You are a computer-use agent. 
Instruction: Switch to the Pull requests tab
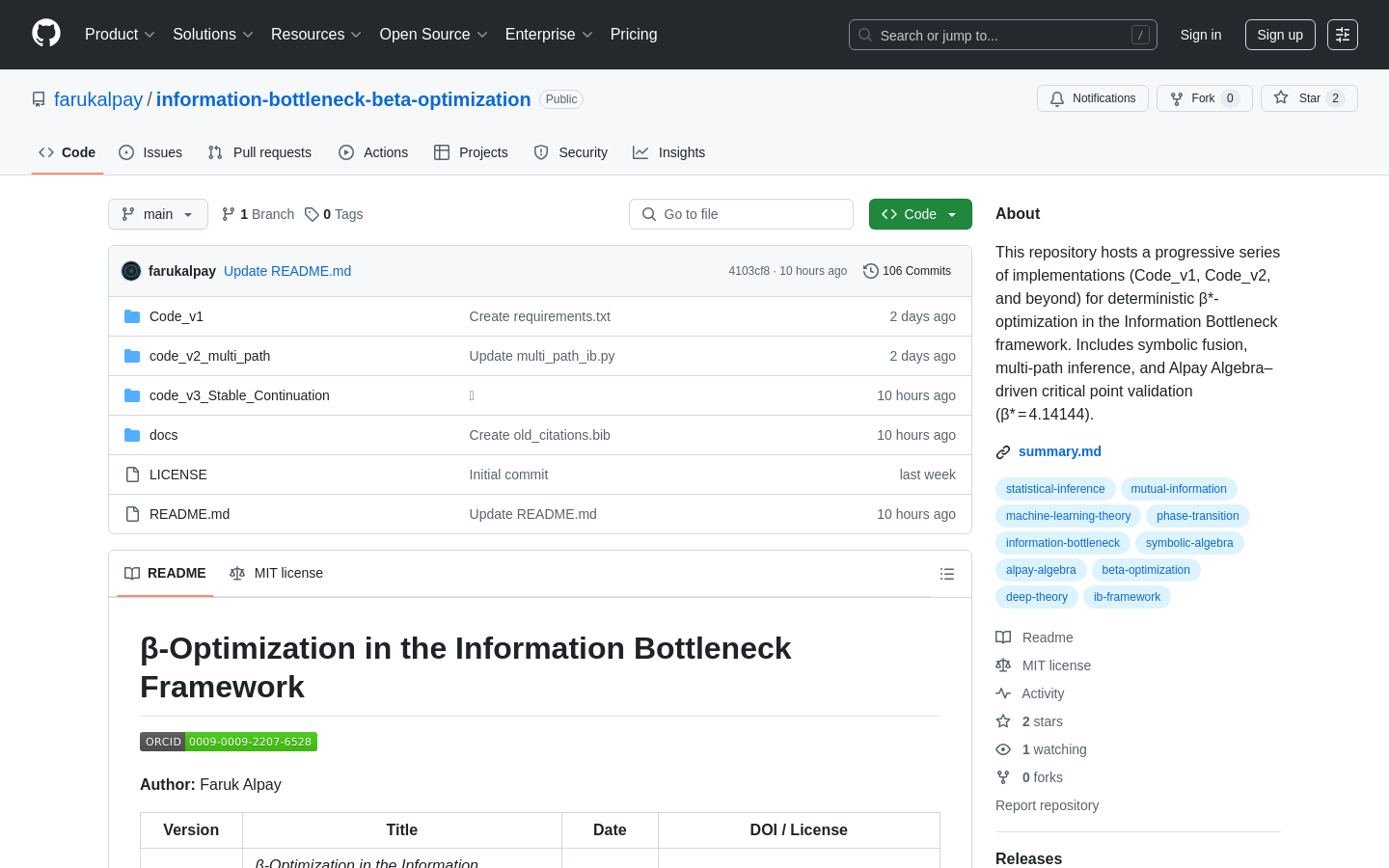click(259, 152)
